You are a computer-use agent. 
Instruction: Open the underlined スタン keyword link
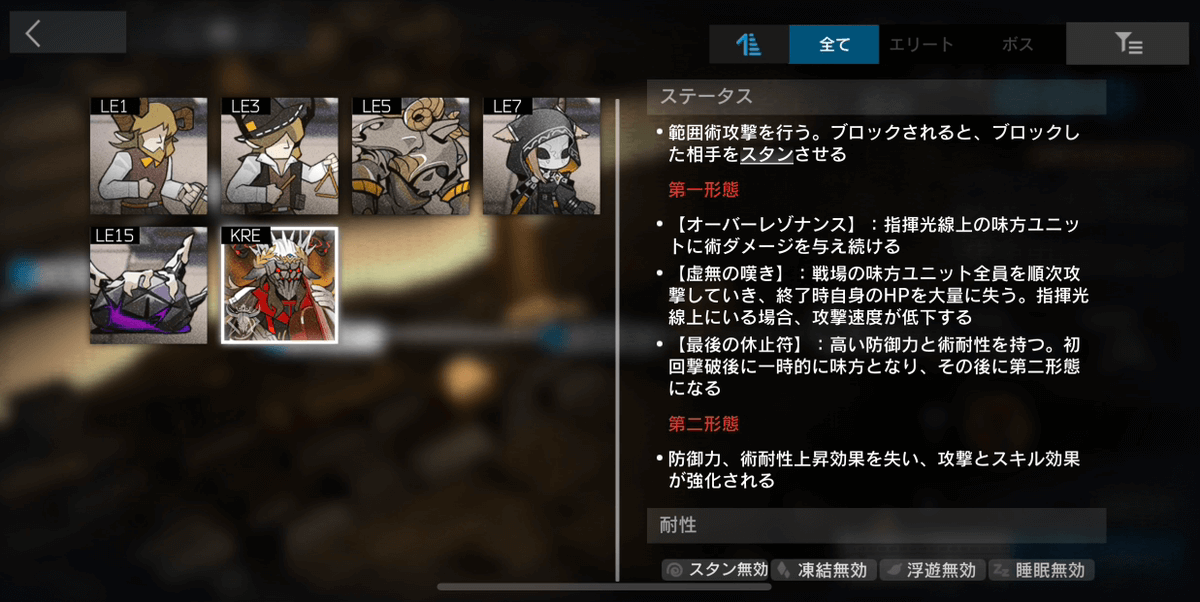coord(767,154)
